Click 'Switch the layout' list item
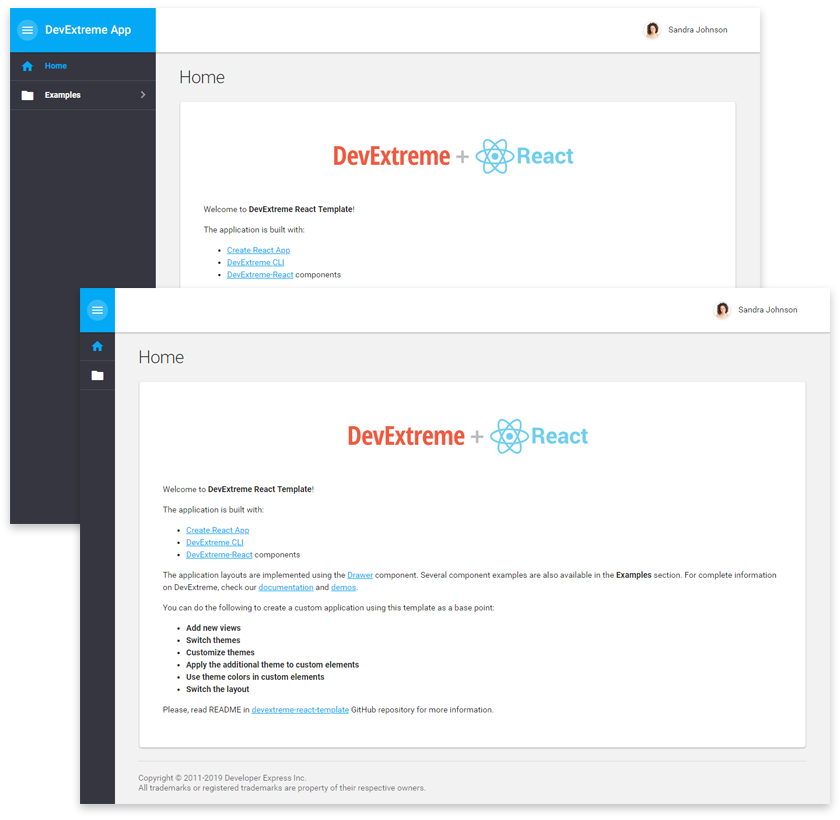The width and height of the screenshot is (840, 820). coord(218,690)
